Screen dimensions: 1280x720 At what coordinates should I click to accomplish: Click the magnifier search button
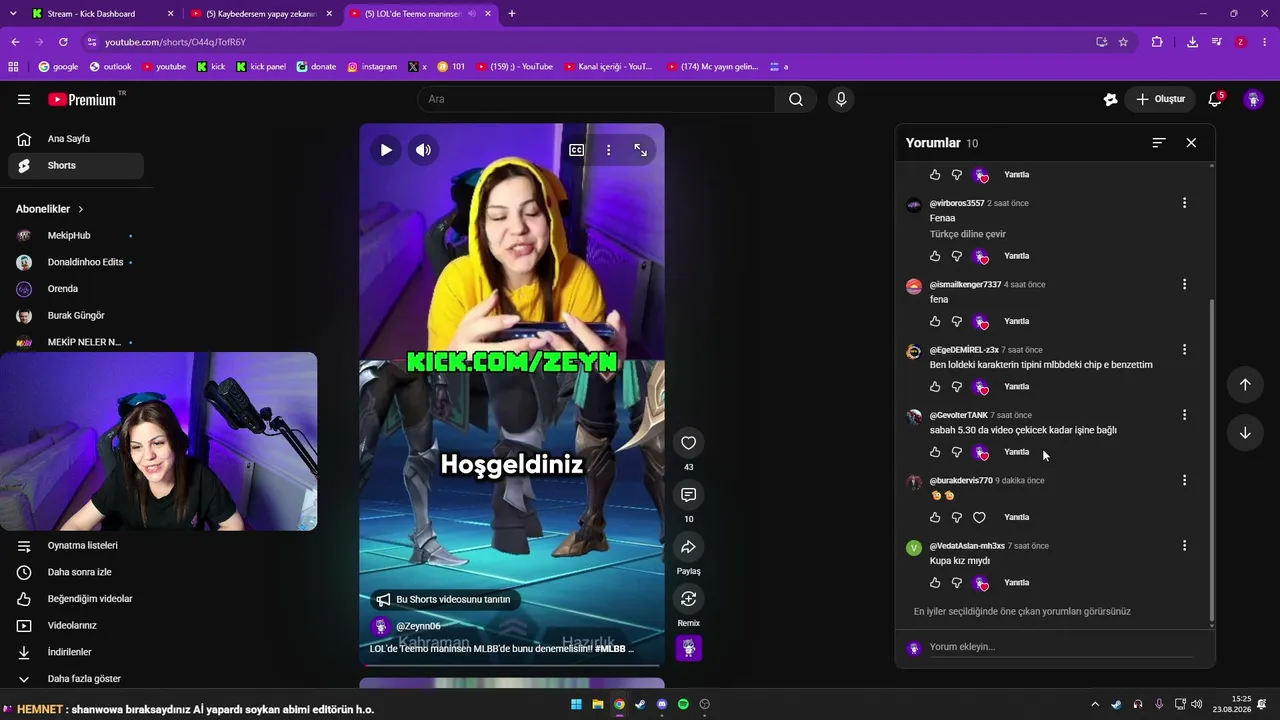pyautogui.click(x=796, y=99)
